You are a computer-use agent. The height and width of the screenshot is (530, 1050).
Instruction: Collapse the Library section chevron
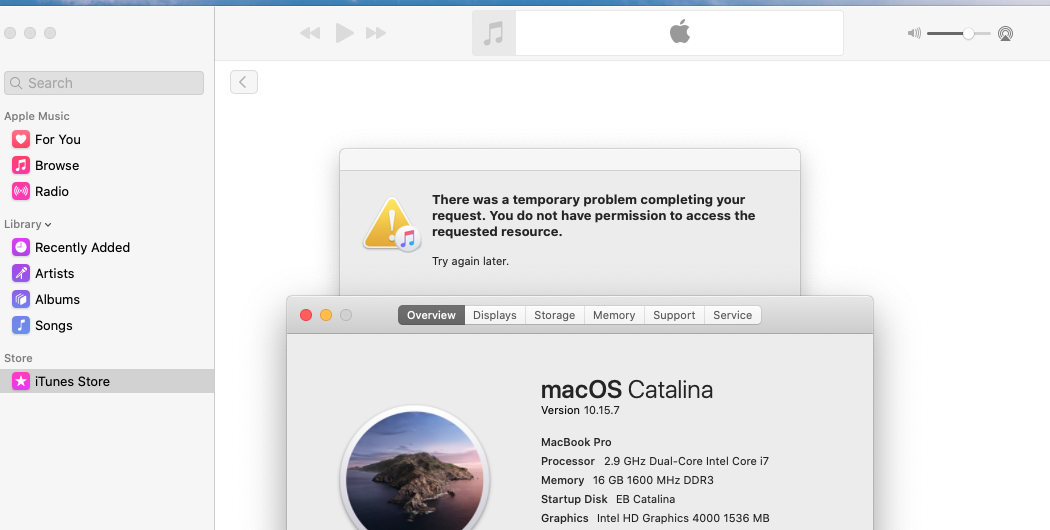[x=48, y=225]
